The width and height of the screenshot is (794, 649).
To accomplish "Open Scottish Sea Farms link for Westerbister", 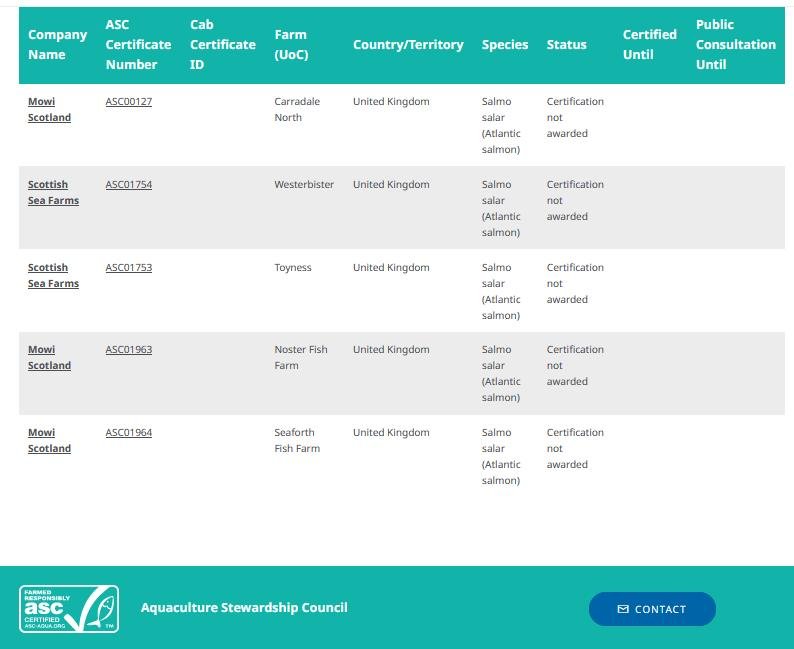I will coord(53,193).
